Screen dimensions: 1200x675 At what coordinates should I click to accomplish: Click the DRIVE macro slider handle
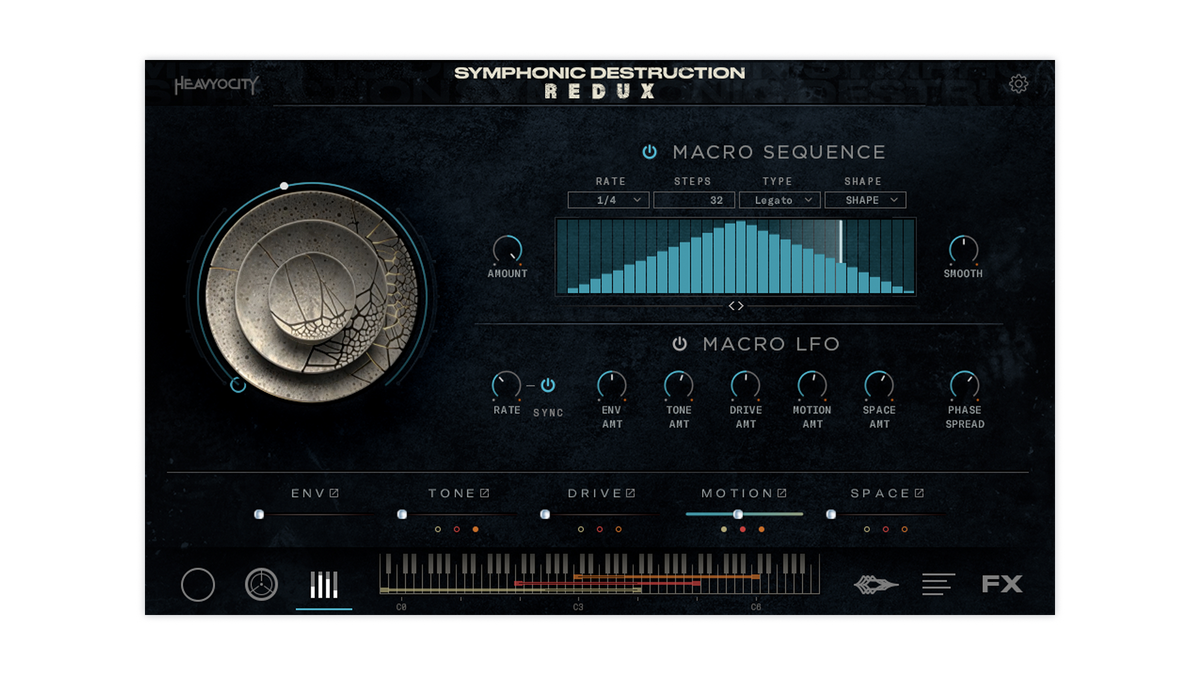(545, 514)
